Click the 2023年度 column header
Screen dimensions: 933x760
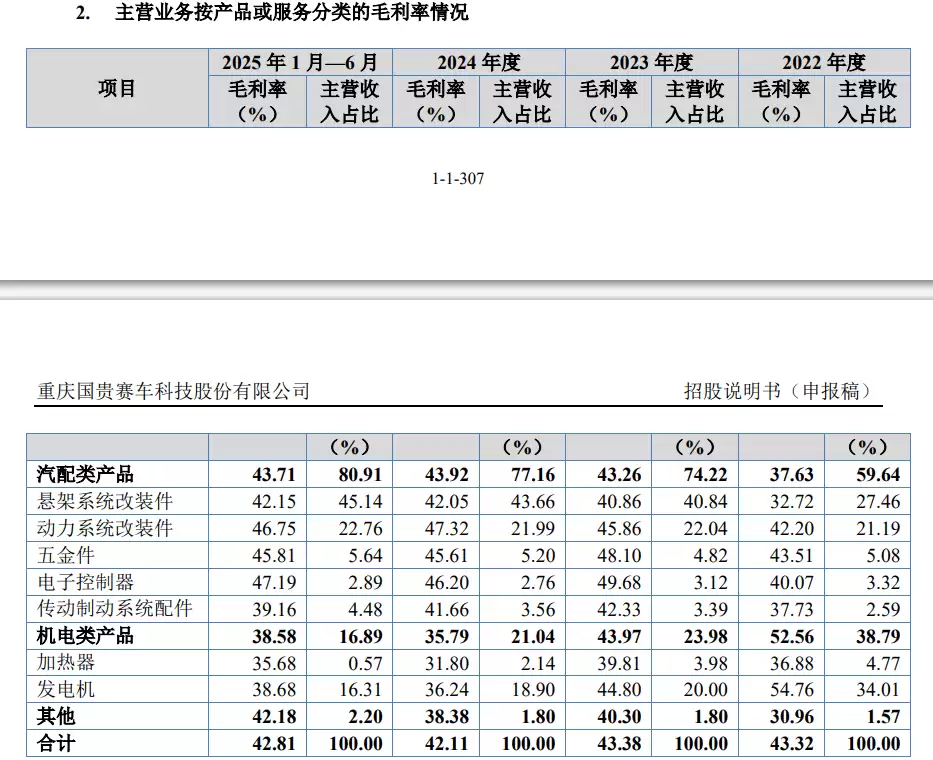(651, 62)
